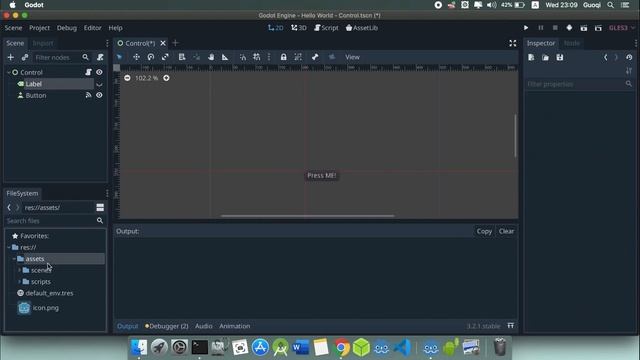Play the project
The width and height of the screenshot is (640, 360).
point(526,28)
